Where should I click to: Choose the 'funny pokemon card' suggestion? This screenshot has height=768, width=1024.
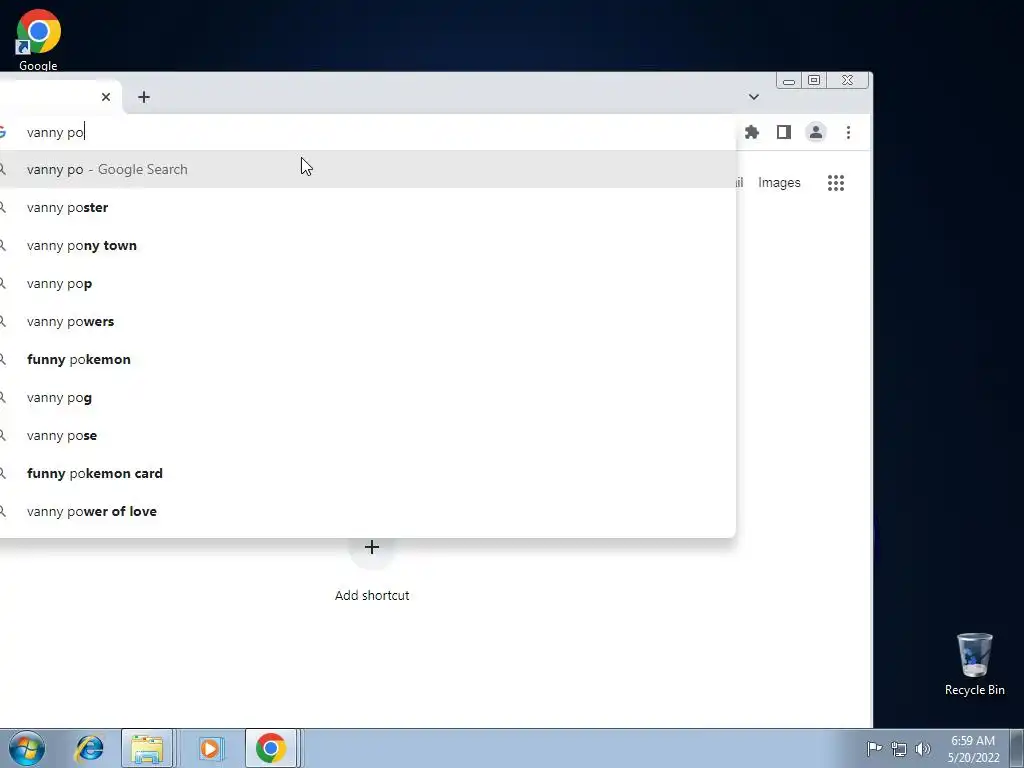368,473
